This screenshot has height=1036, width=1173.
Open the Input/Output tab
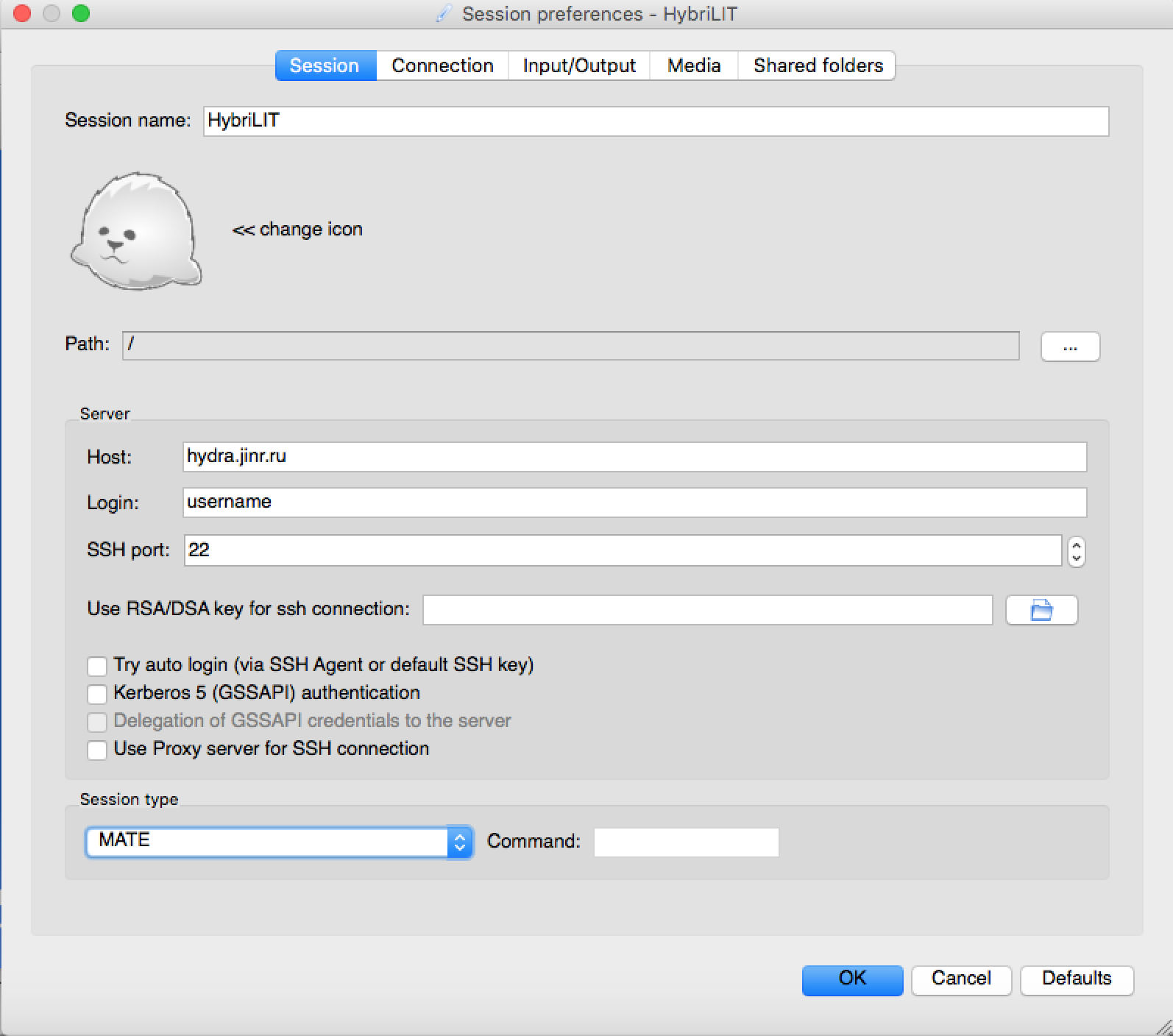pos(579,65)
